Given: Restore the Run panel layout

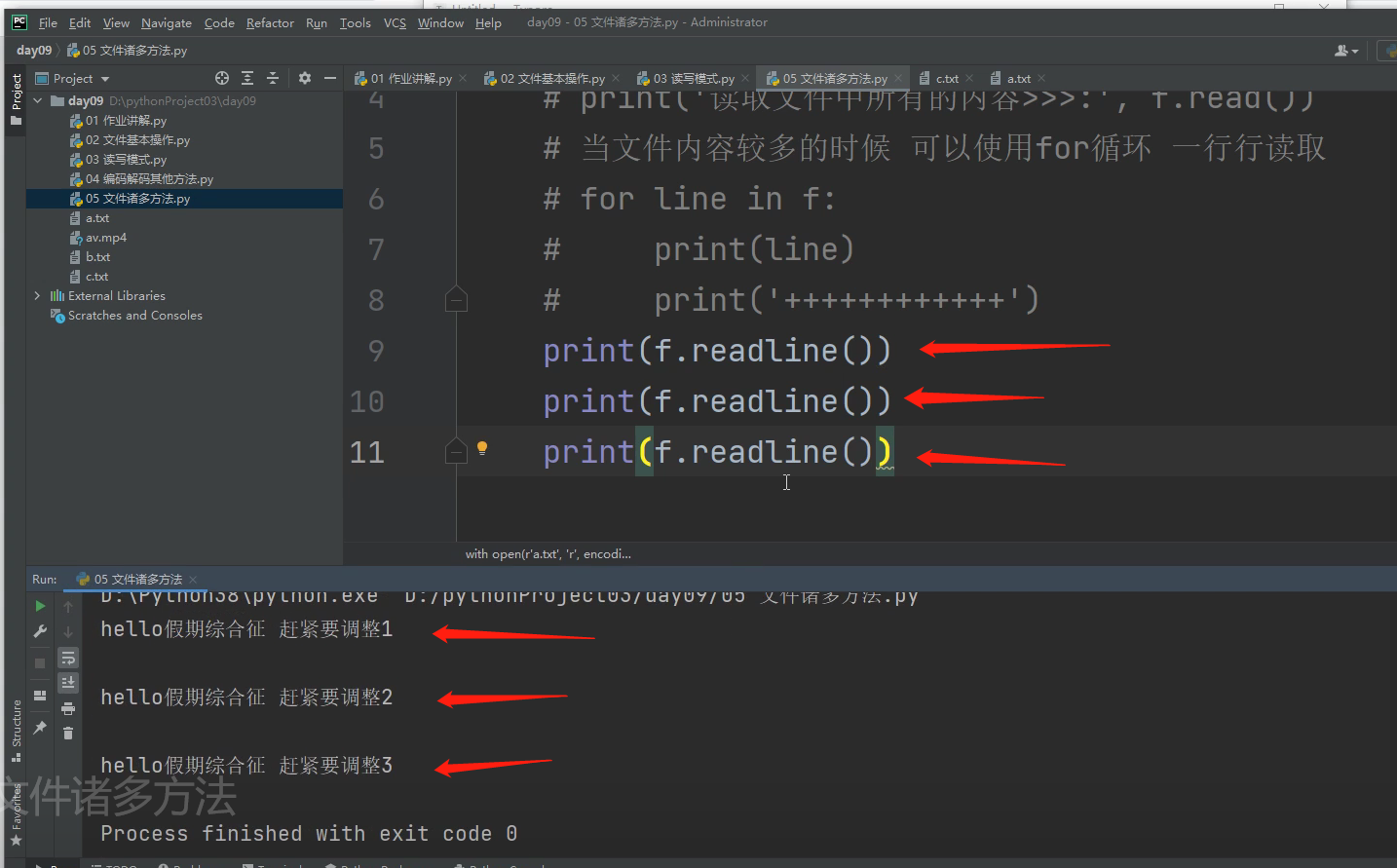Looking at the screenshot, I should [40, 696].
